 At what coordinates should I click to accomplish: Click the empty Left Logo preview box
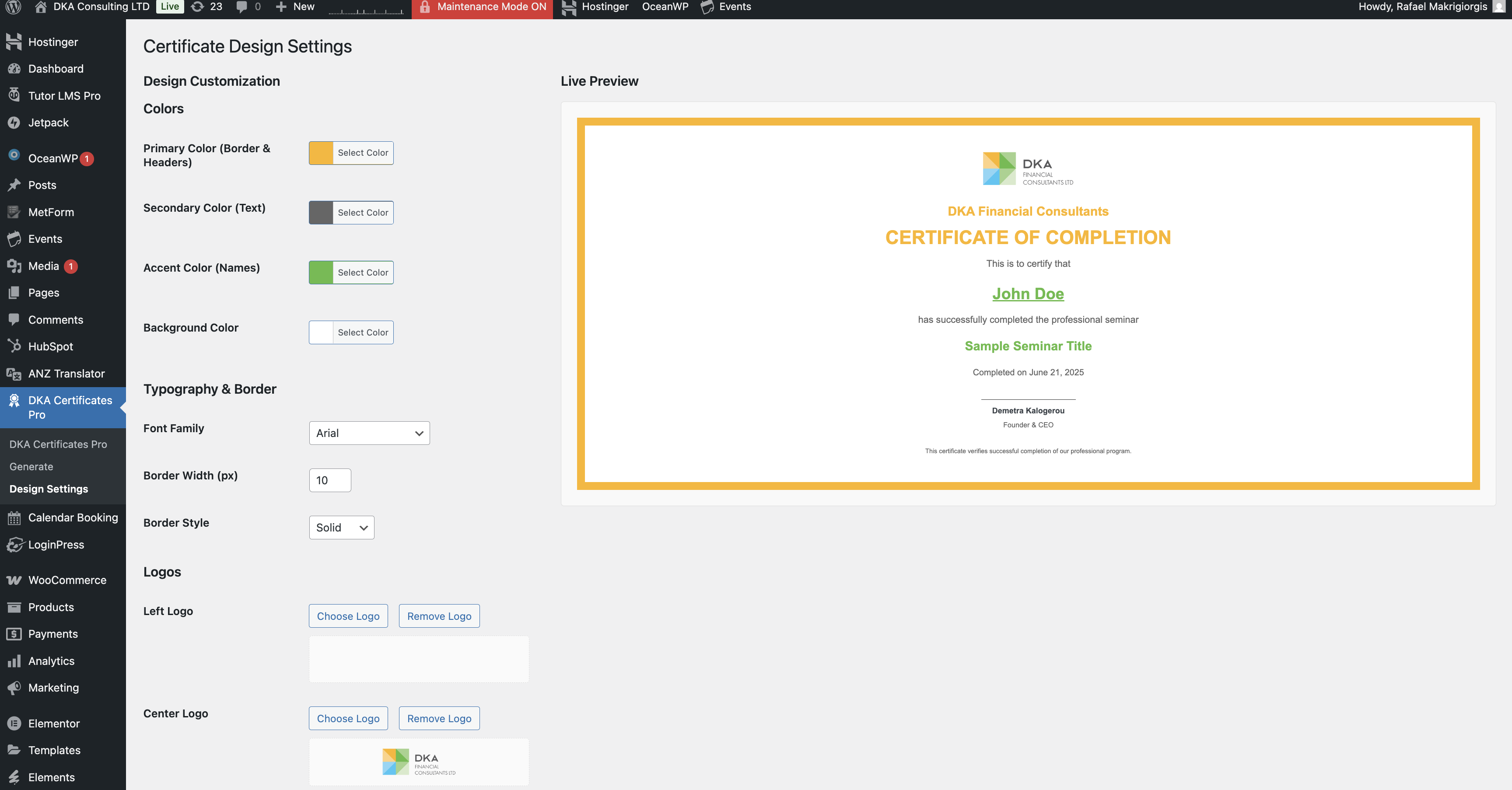click(419, 659)
